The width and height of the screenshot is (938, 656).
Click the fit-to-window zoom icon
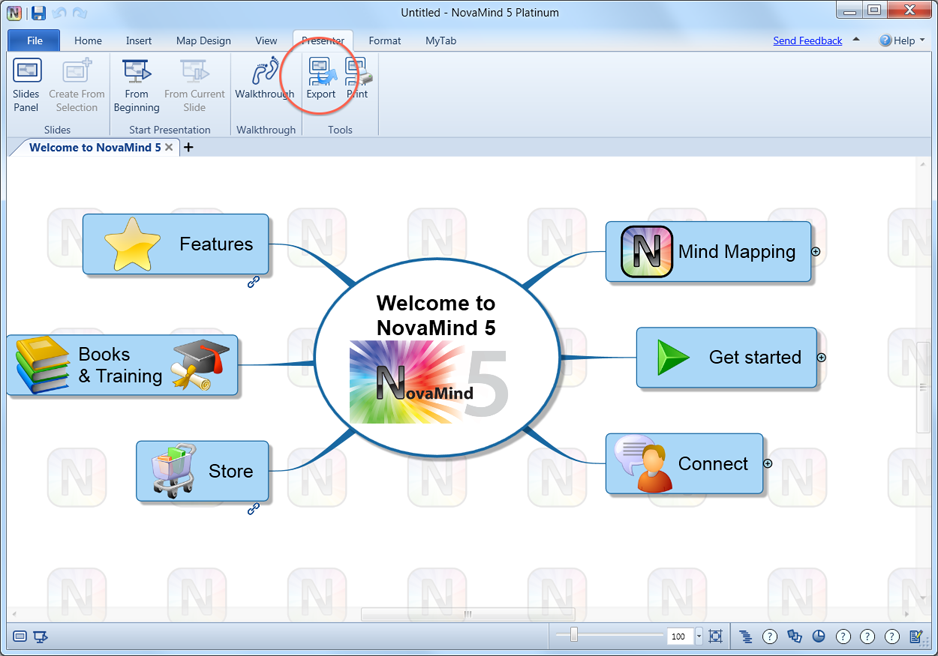(x=715, y=636)
